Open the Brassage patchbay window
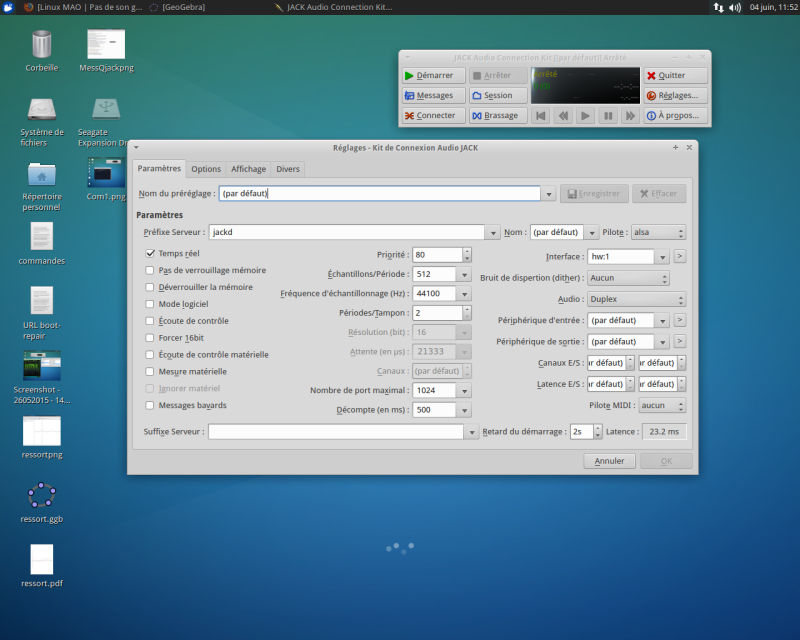 click(x=498, y=115)
